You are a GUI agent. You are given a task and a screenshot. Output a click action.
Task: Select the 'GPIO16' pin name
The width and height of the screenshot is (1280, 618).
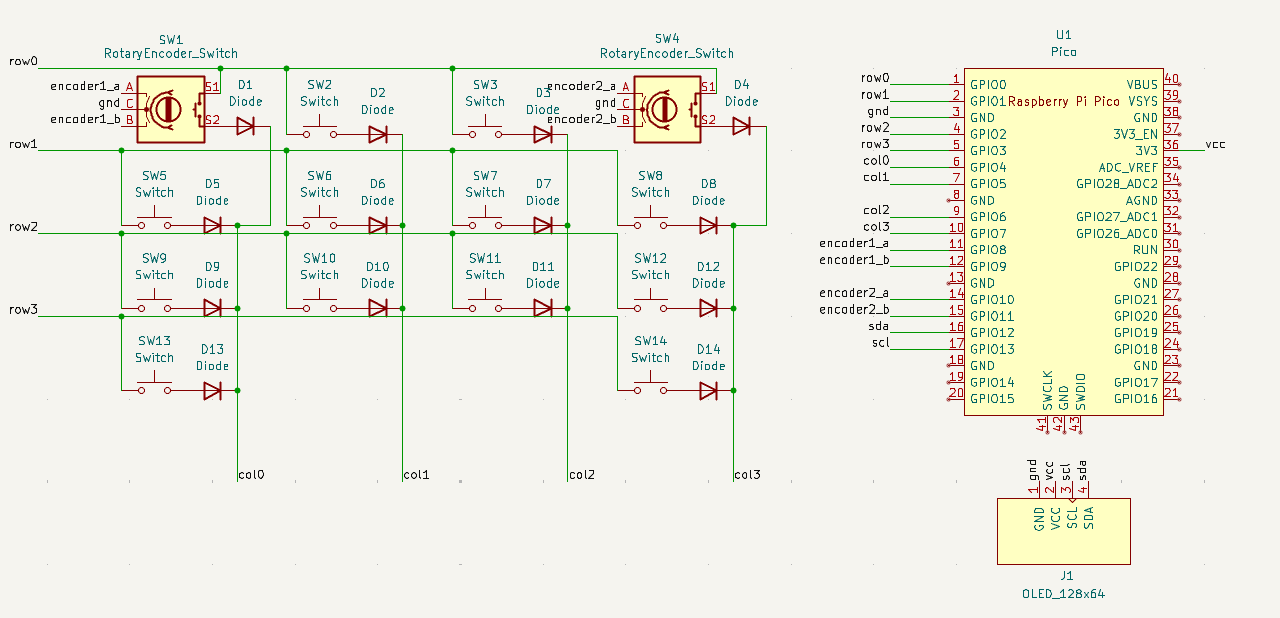pyautogui.click(x=1136, y=399)
